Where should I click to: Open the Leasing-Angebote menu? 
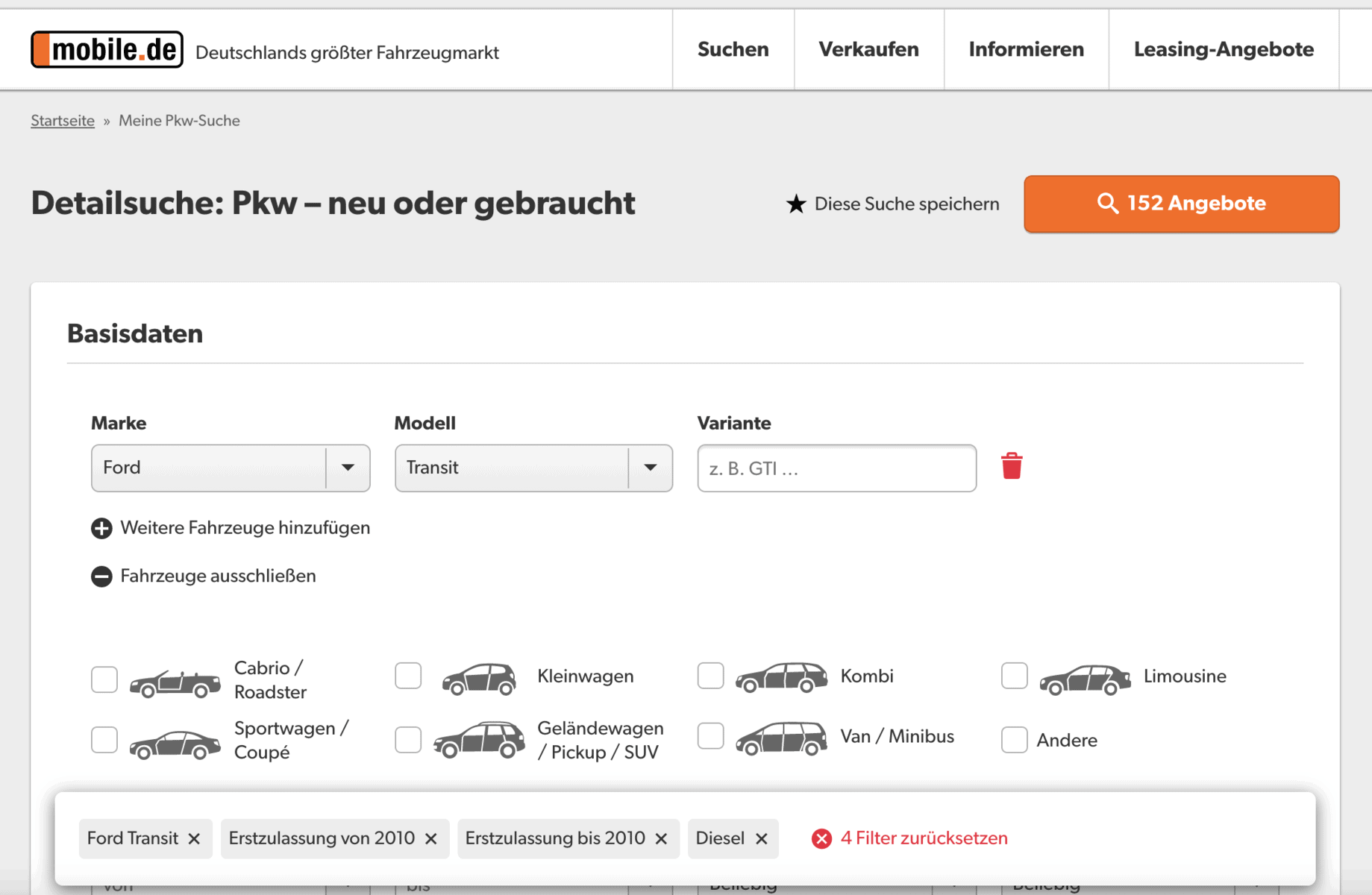pos(1224,49)
